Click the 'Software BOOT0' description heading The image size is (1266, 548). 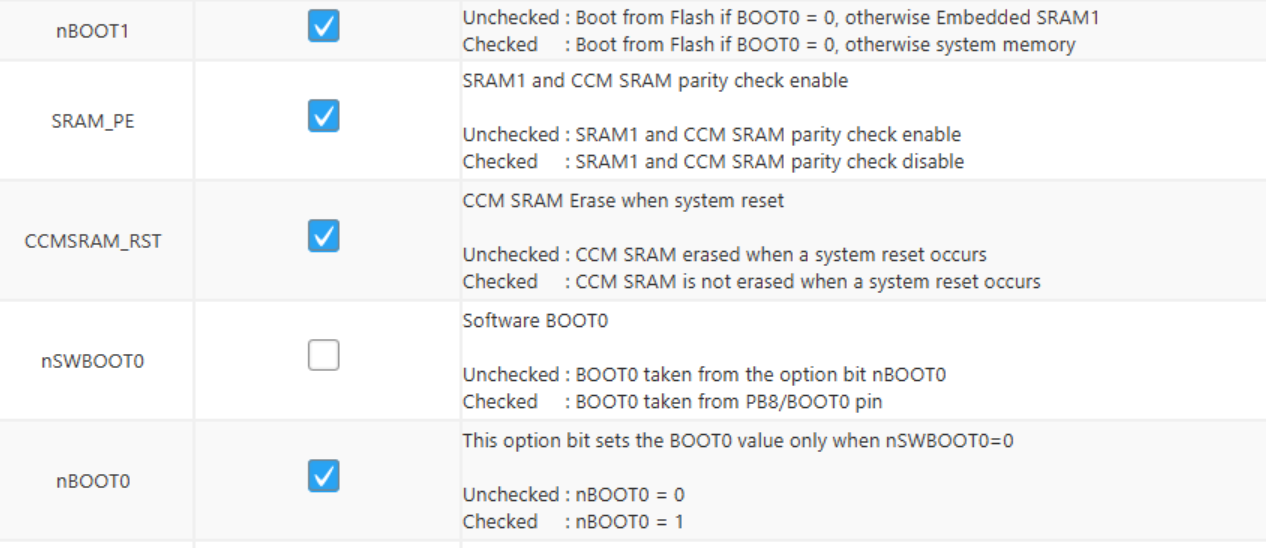[x=535, y=321]
